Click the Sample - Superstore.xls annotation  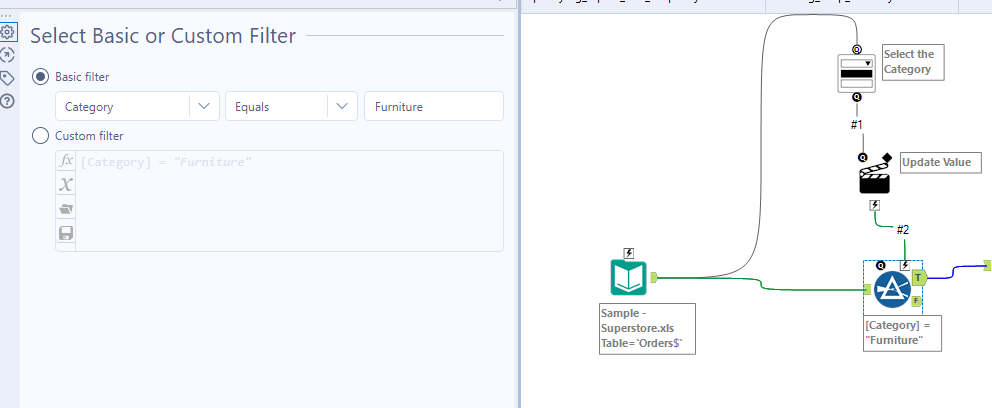647,329
